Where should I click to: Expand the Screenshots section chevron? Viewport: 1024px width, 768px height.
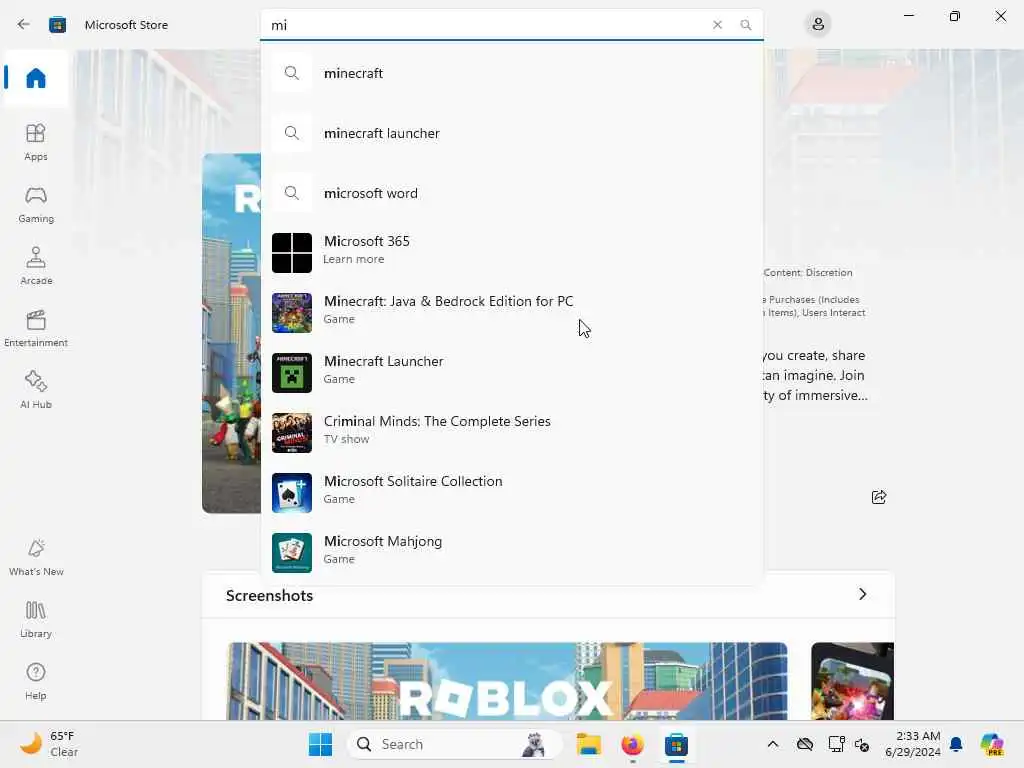tap(863, 594)
